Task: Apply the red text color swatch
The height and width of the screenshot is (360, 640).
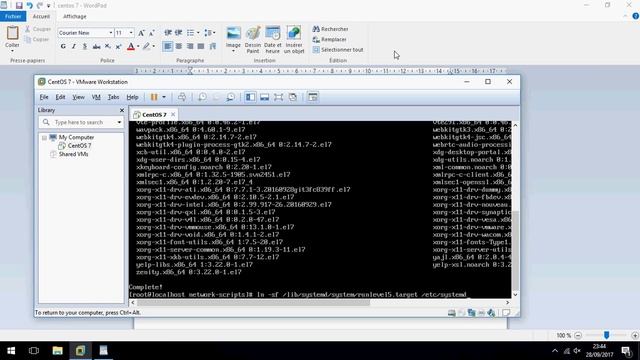Action: point(131,47)
